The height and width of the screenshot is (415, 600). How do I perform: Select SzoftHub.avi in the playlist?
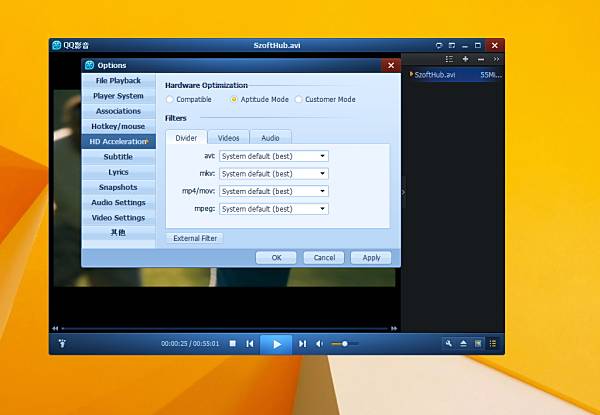click(x=455, y=75)
